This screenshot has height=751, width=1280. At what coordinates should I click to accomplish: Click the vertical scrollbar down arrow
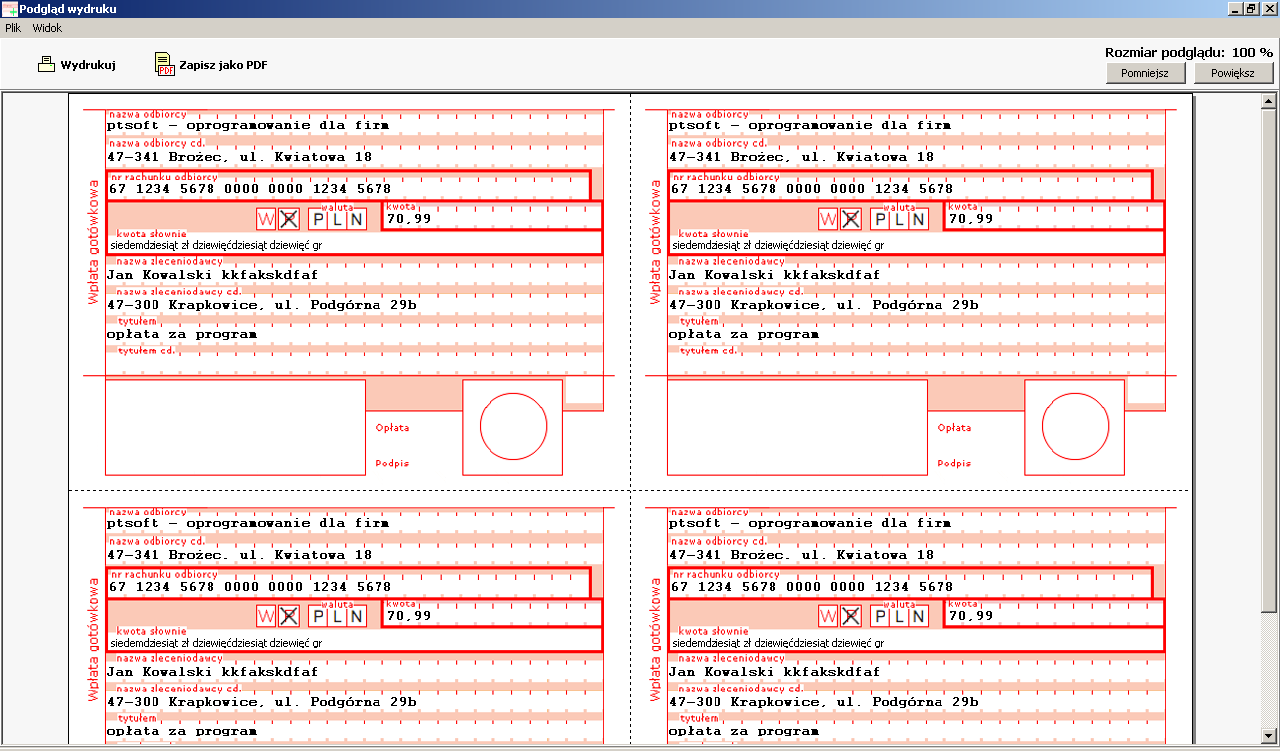click(1269, 737)
